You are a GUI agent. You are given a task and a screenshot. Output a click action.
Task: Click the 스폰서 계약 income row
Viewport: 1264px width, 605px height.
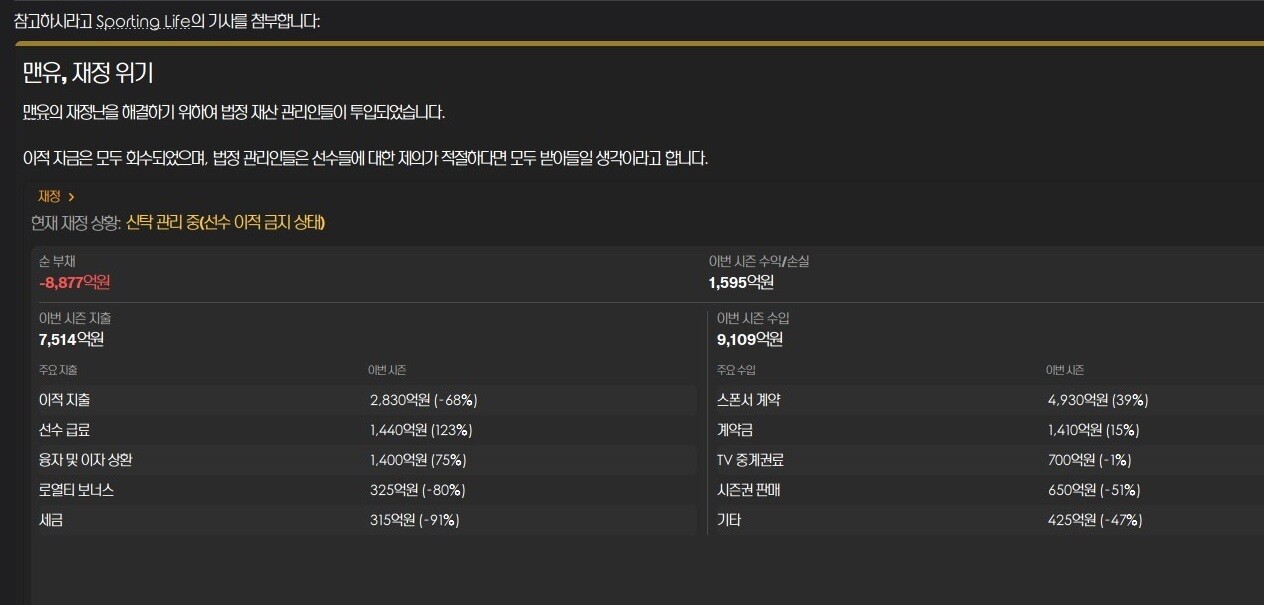pyautogui.click(x=985, y=400)
